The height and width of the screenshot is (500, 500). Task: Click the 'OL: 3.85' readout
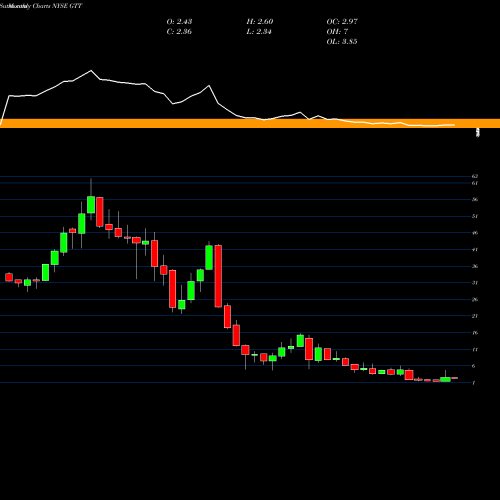pyautogui.click(x=342, y=42)
